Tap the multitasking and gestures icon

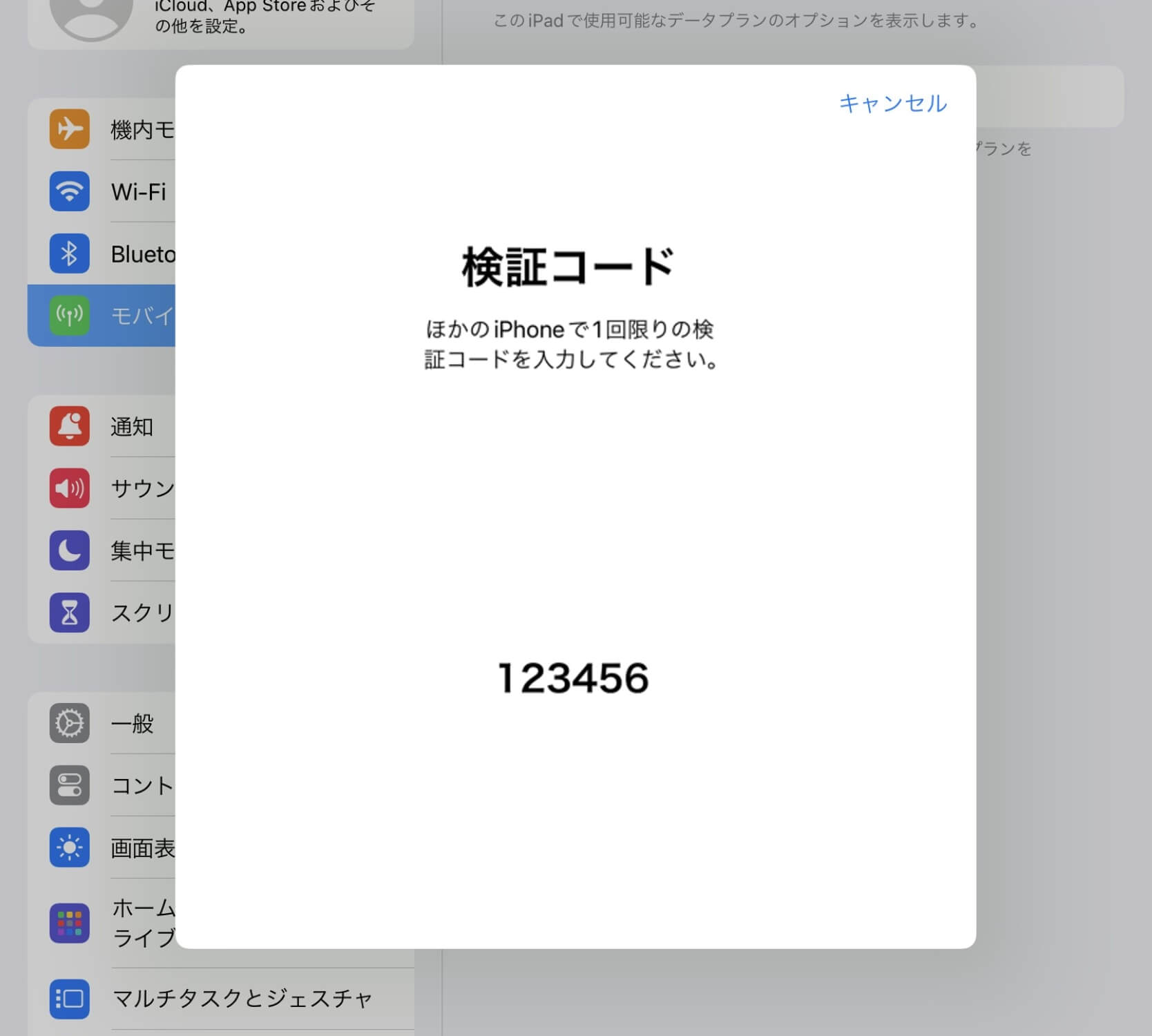tap(69, 999)
